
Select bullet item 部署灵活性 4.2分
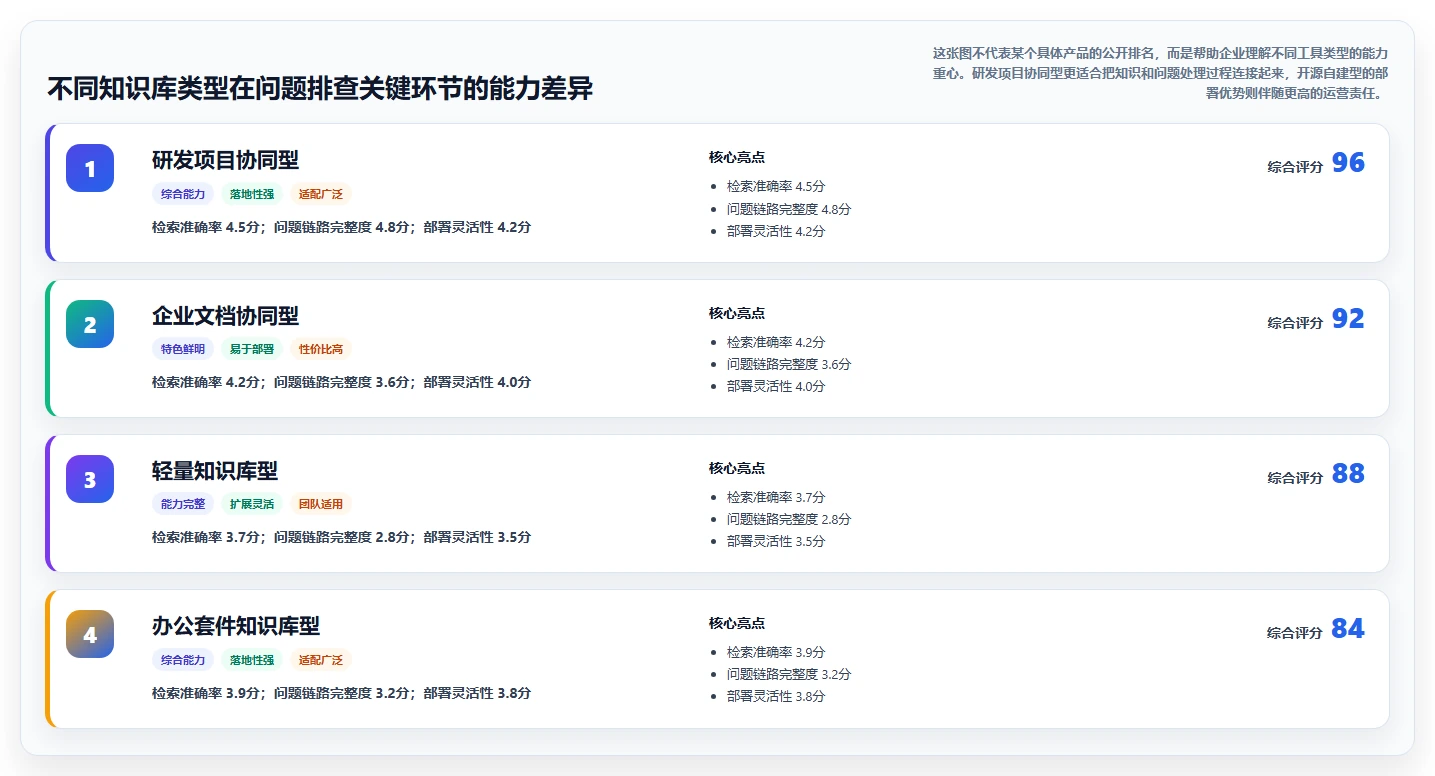click(776, 231)
